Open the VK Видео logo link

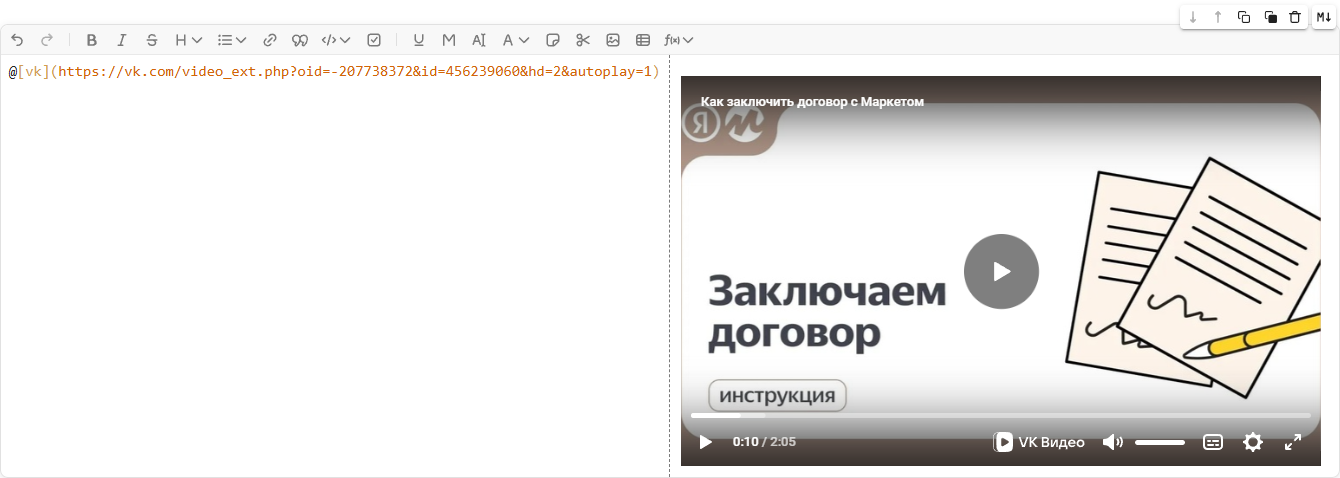[x=1039, y=442]
